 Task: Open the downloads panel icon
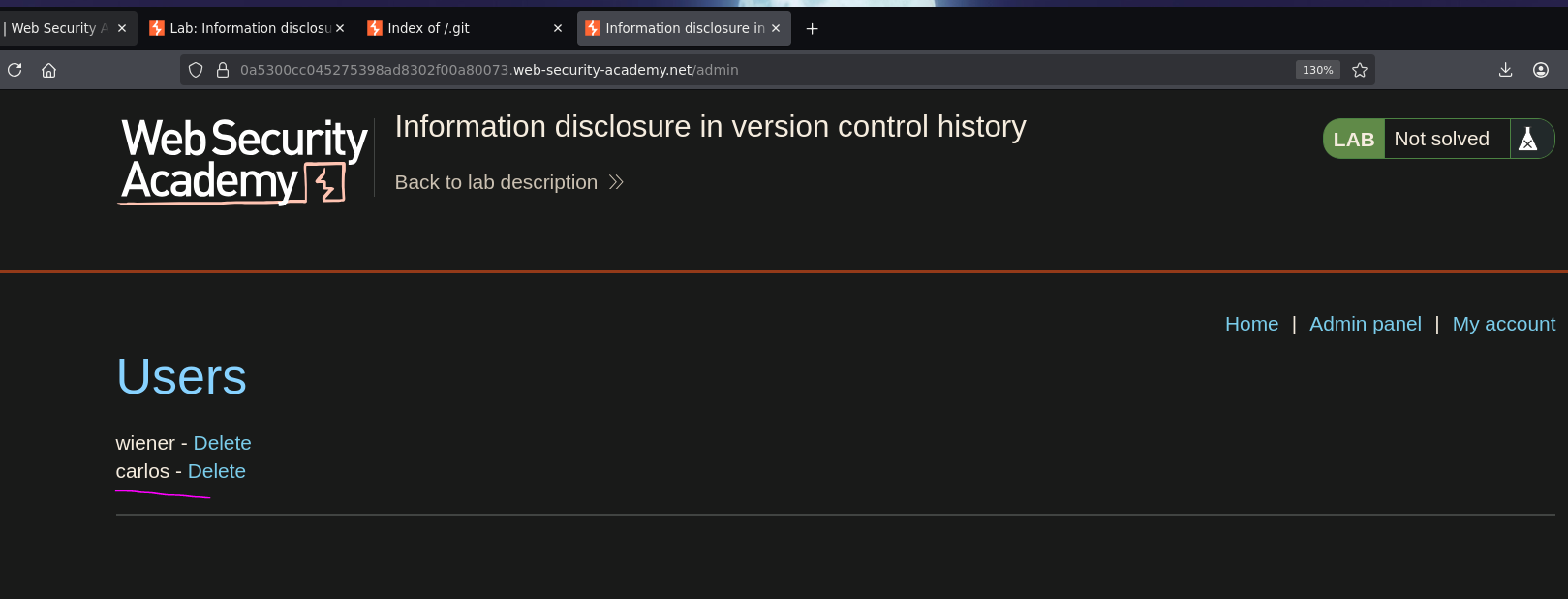pos(1505,70)
